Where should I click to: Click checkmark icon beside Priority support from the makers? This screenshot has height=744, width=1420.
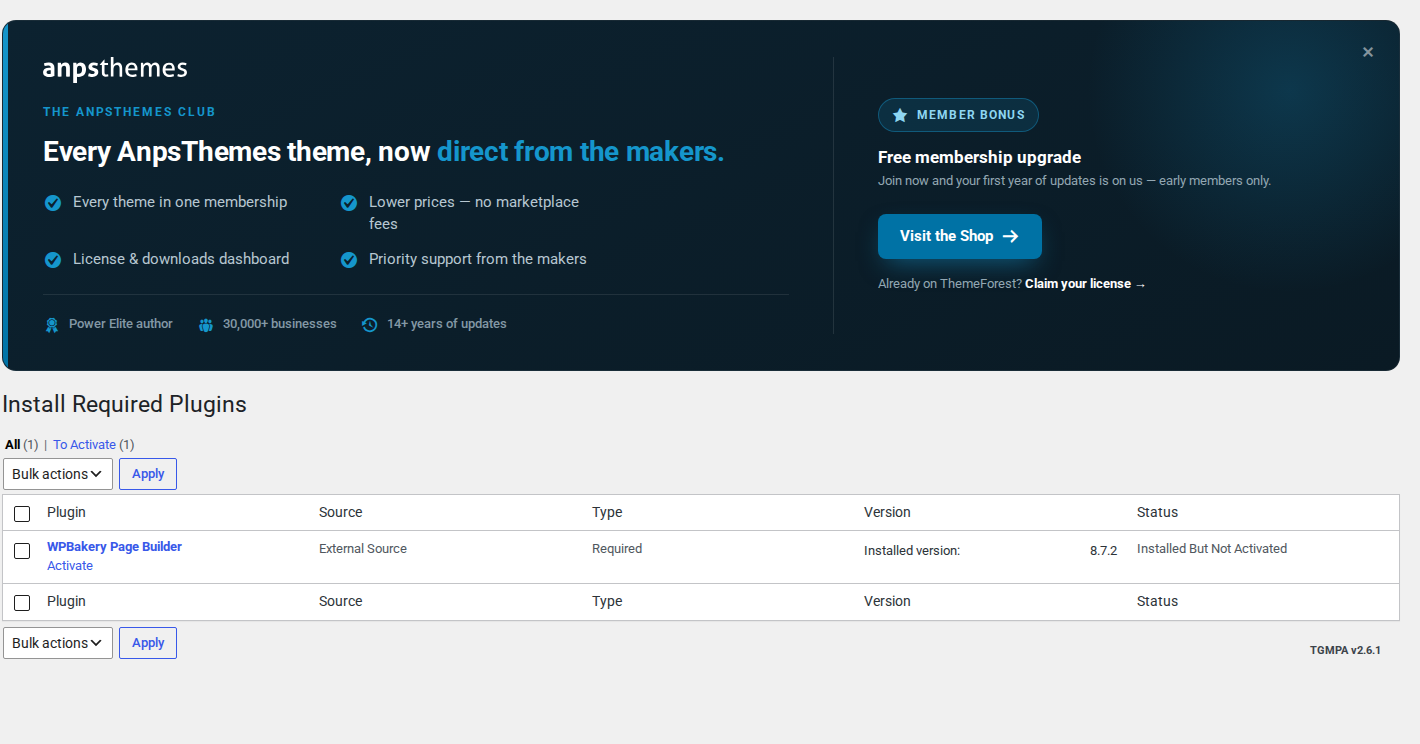349,260
